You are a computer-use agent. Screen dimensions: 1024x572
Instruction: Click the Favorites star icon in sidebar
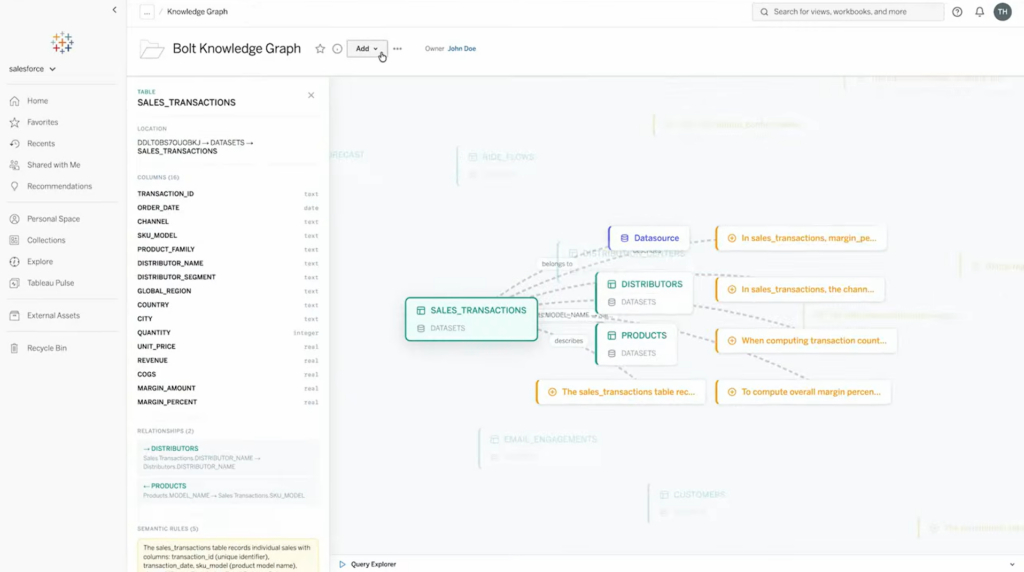14,122
